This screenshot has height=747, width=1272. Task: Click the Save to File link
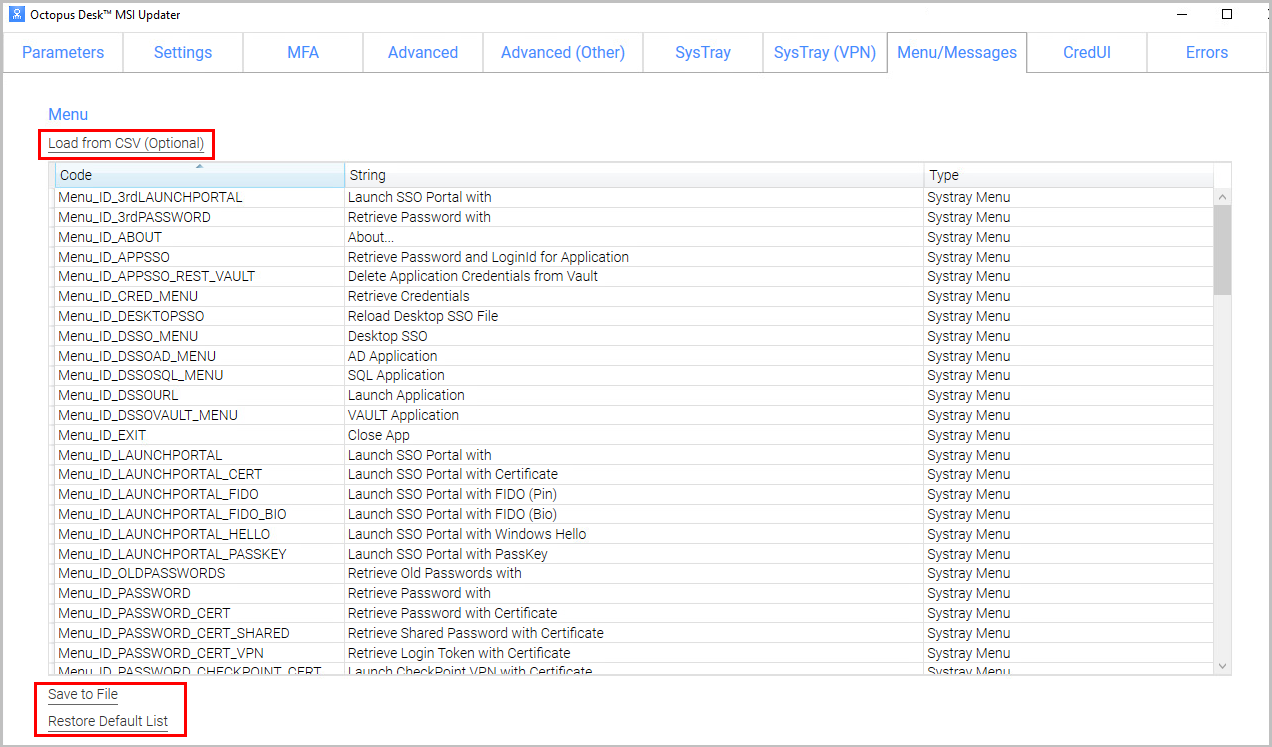click(83, 694)
